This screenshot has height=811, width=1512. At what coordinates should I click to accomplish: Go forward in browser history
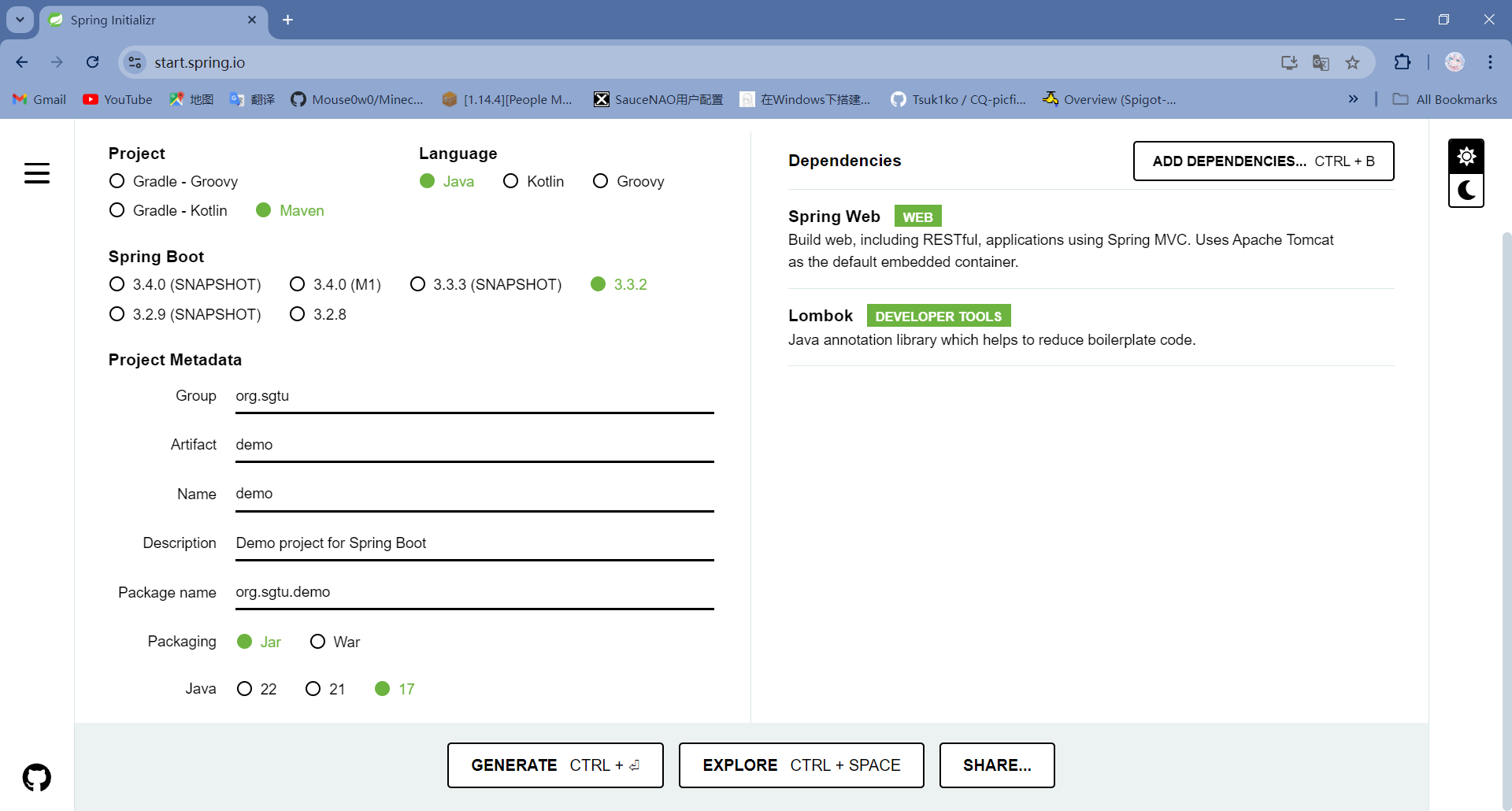(x=57, y=62)
